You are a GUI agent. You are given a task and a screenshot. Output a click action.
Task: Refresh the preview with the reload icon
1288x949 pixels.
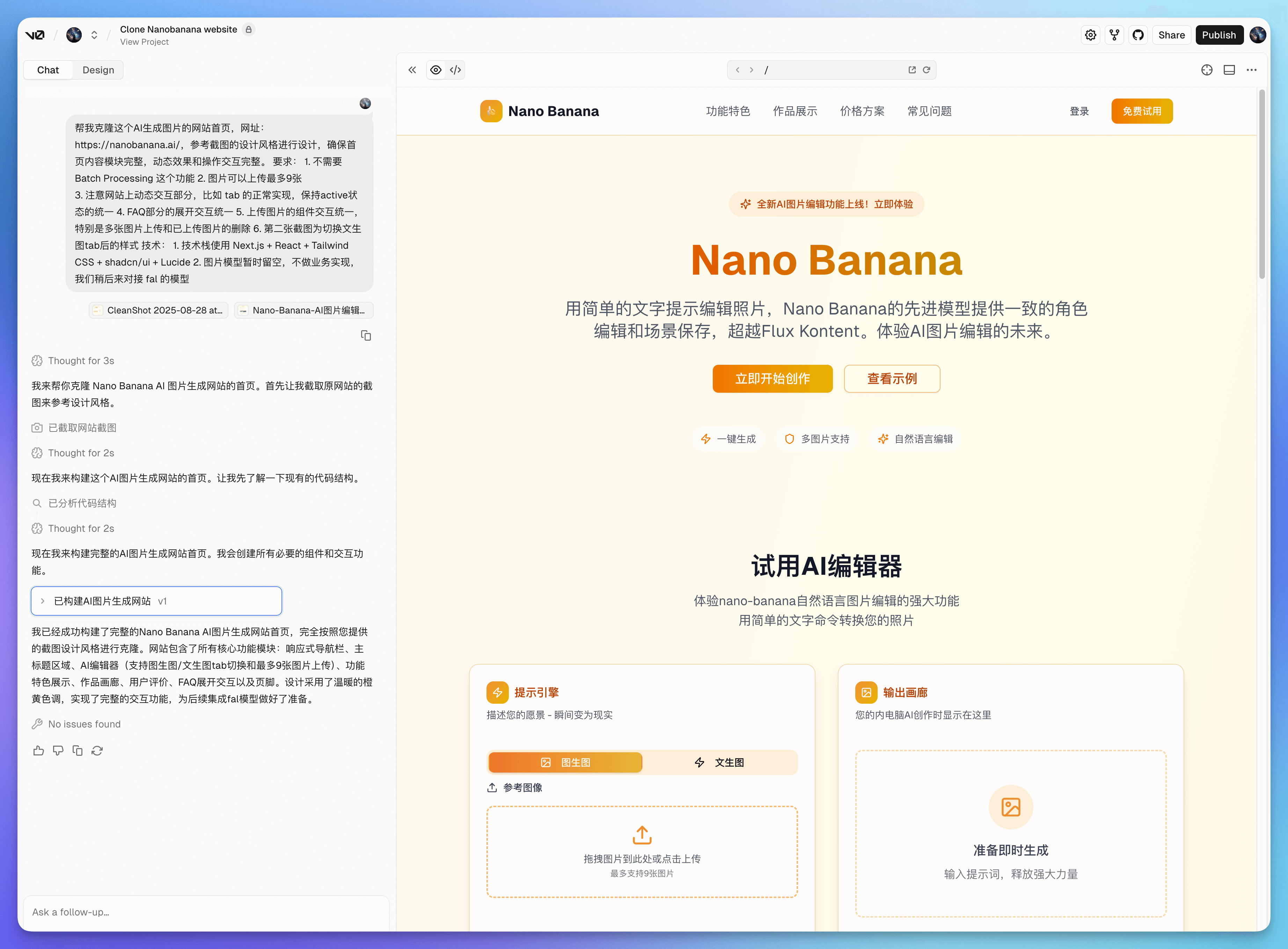click(x=927, y=70)
